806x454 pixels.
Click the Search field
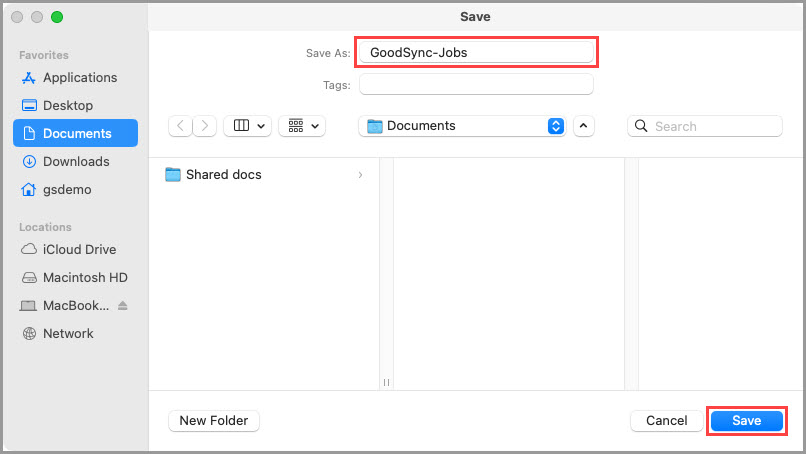coord(705,126)
